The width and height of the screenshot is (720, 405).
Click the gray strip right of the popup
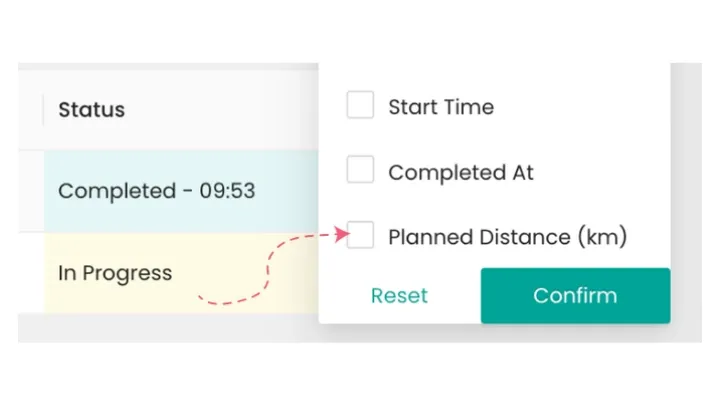(x=686, y=202)
